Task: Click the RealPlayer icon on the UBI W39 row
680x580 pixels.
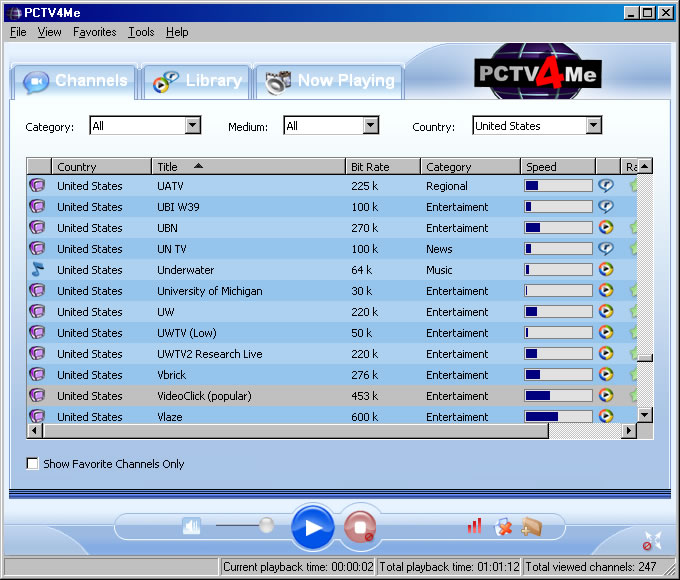Action: 605,206
